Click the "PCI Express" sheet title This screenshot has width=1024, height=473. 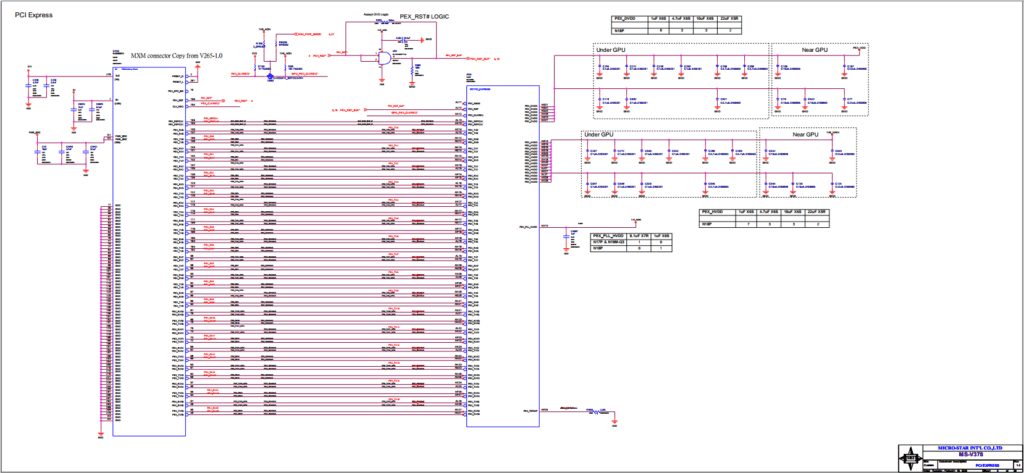pyautogui.click(x=34, y=14)
